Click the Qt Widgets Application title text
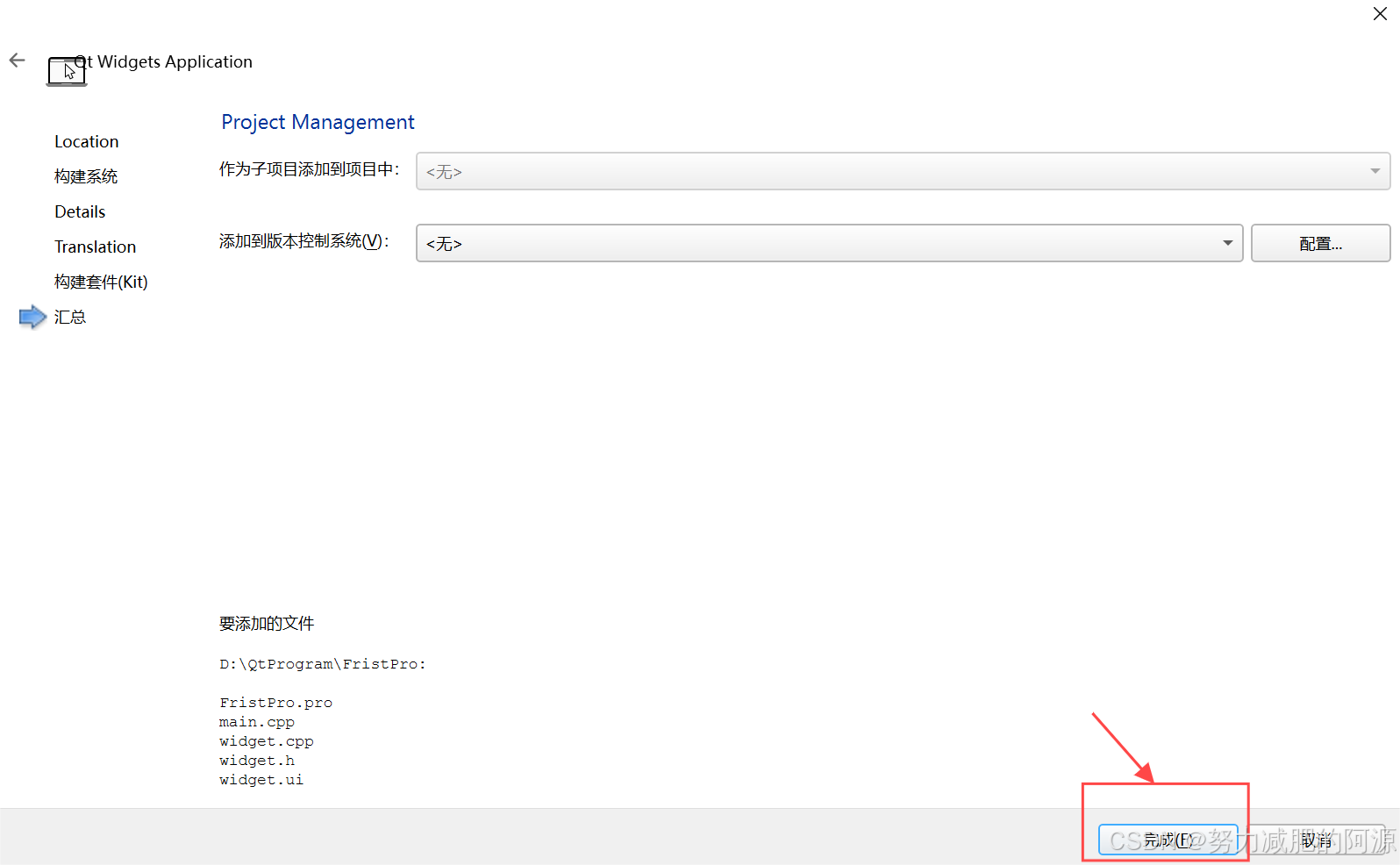1400x865 pixels. (163, 61)
